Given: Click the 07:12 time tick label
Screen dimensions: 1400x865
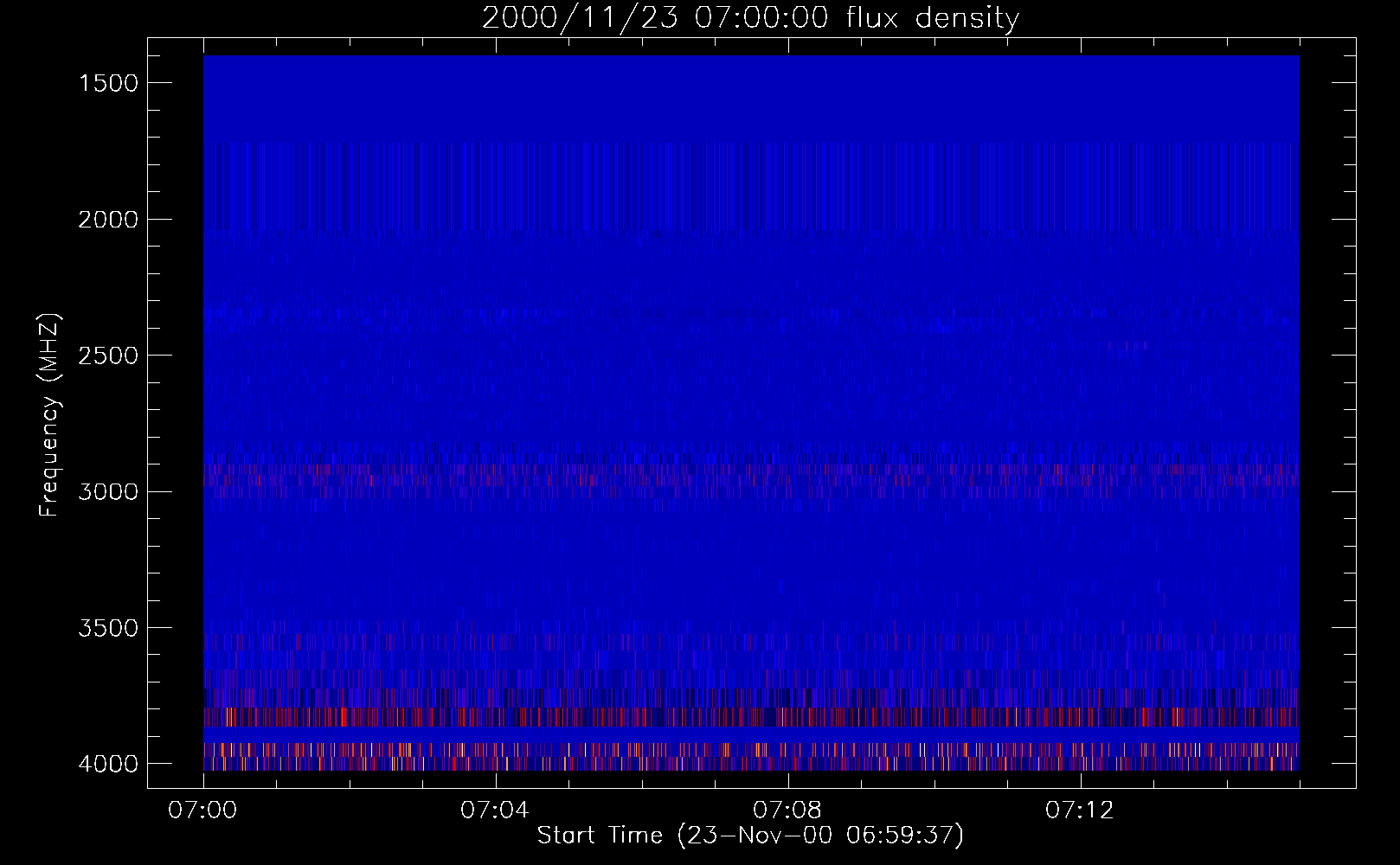Looking at the screenshot, I should pos(1080,811).
